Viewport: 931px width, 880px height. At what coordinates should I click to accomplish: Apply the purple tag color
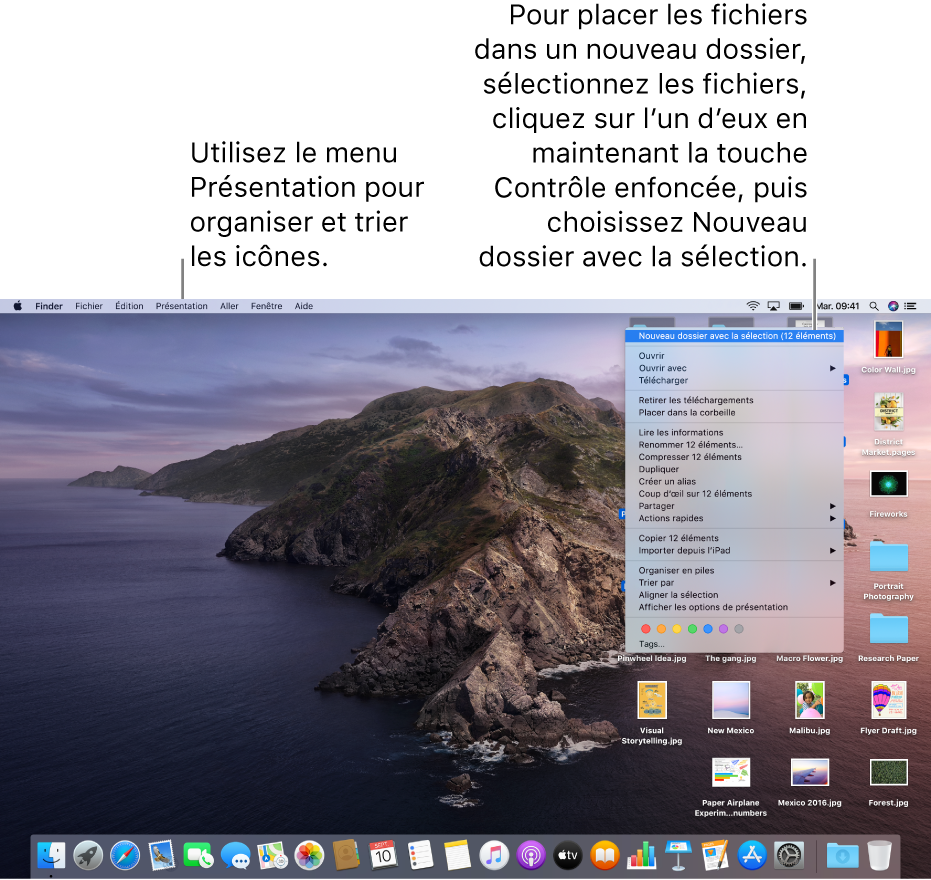pyautogui.click(x=723, y=629)
